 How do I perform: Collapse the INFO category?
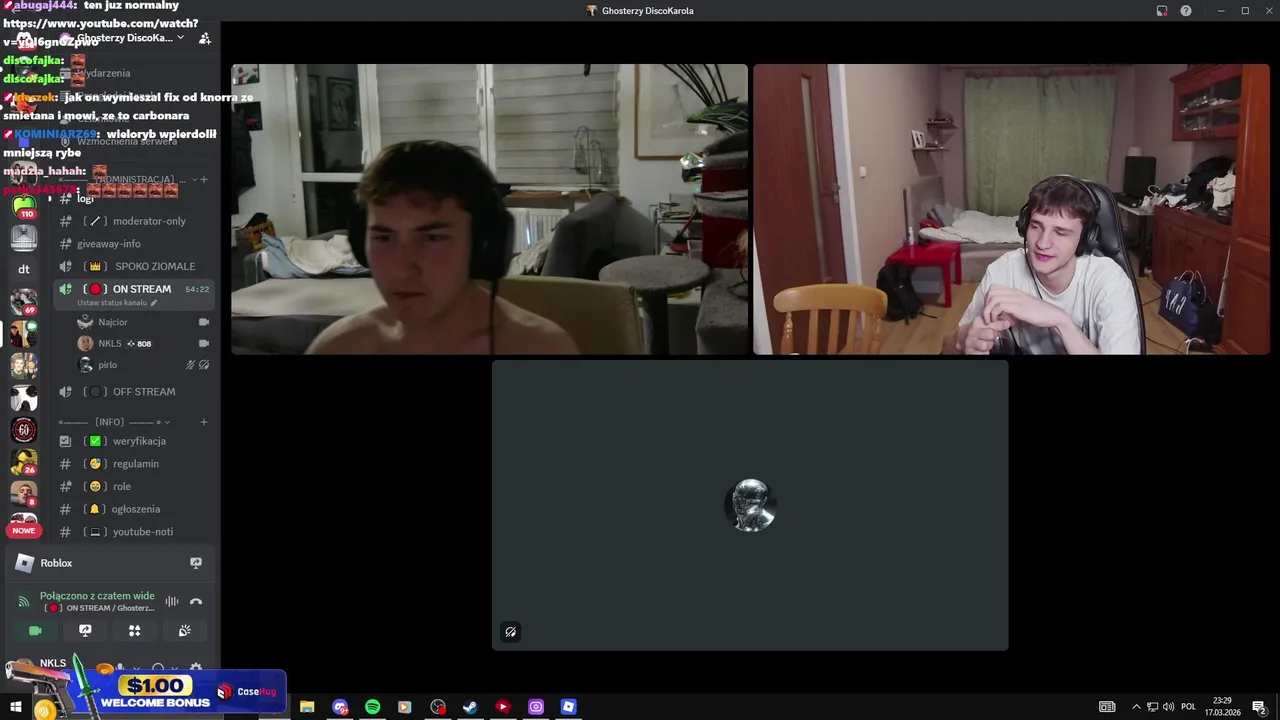tap(114, 422)
